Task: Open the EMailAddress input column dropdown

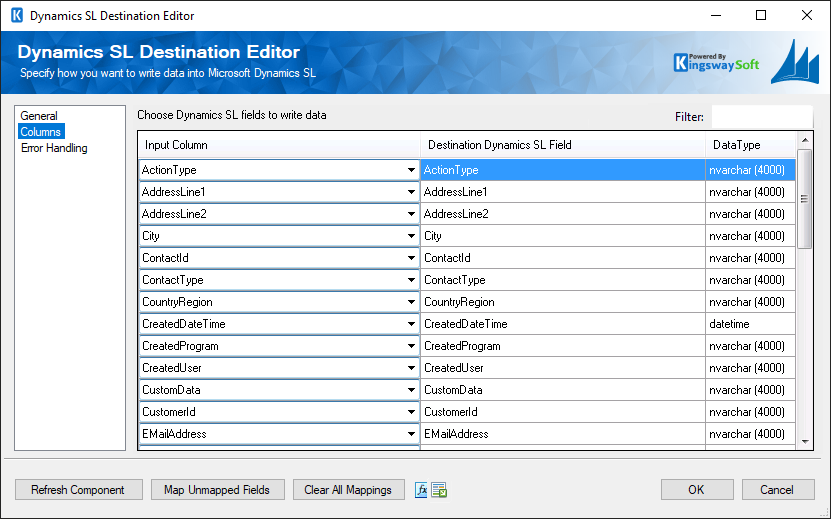Action: point(411,434)
